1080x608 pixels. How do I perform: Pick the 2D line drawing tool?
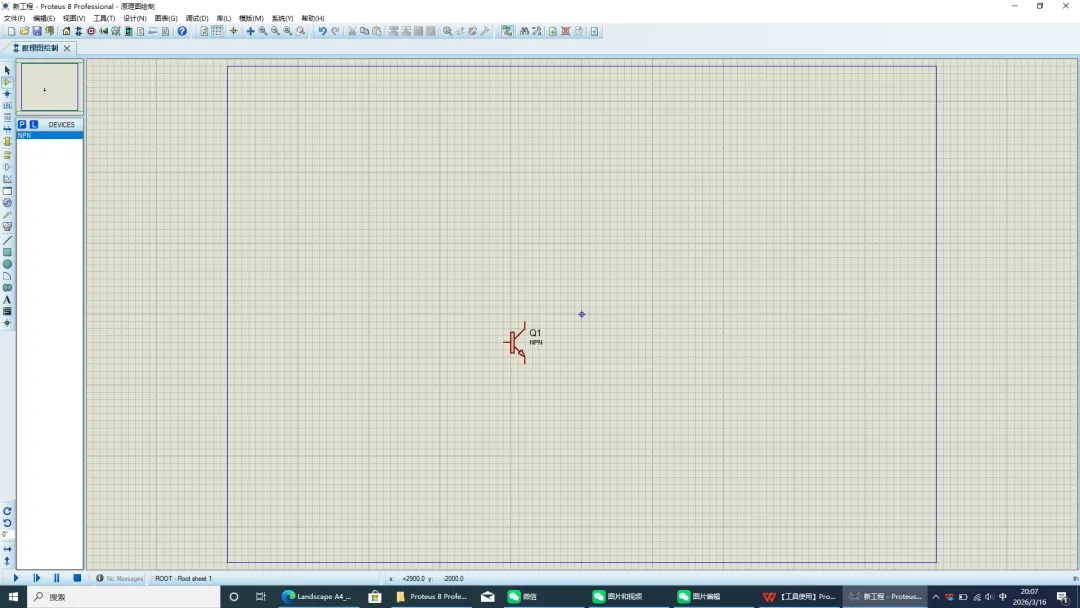pos(8,240)
